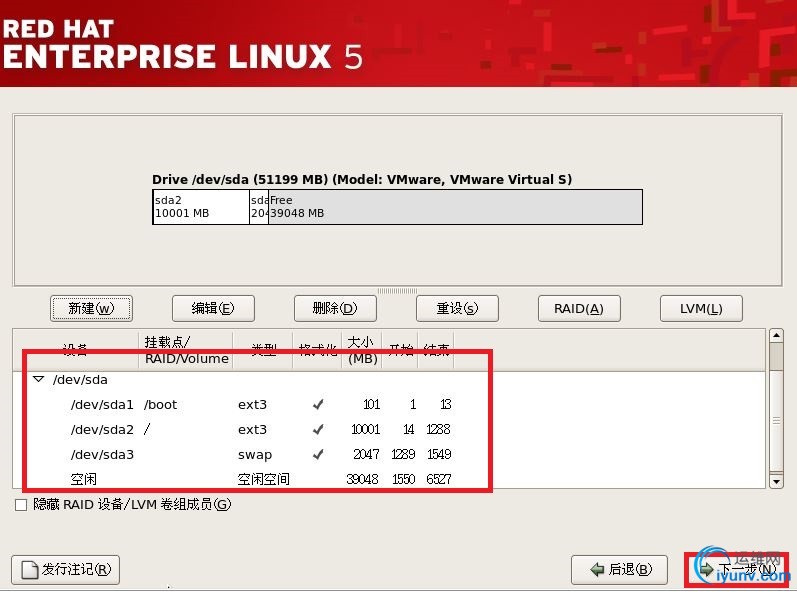Click the 重设(S) reset button
The width and height of the screenshot is (797, 592).
click(x=457, y=308)
